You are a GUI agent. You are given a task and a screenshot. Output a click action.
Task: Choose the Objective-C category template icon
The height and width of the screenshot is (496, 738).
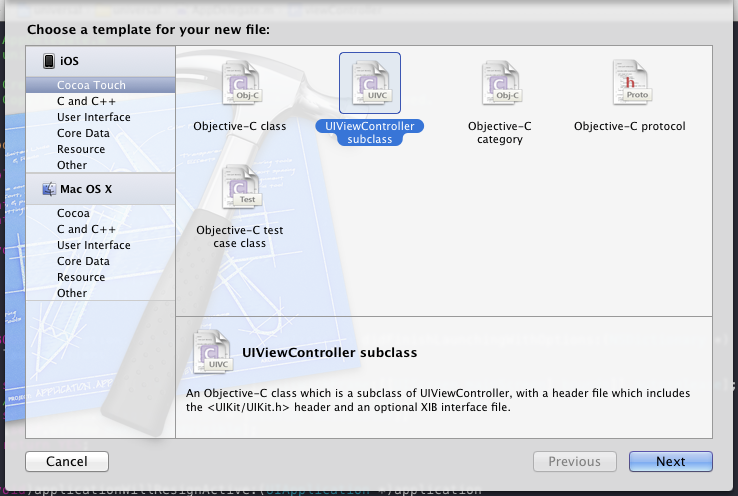coord(499,84)
